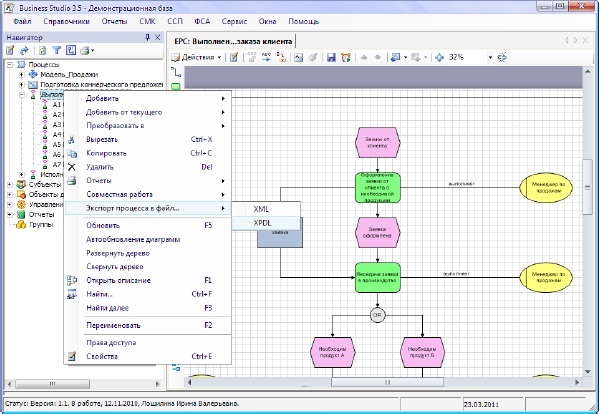Click the filter funnel icon in Навигатор toolbar

coord(57,50)
